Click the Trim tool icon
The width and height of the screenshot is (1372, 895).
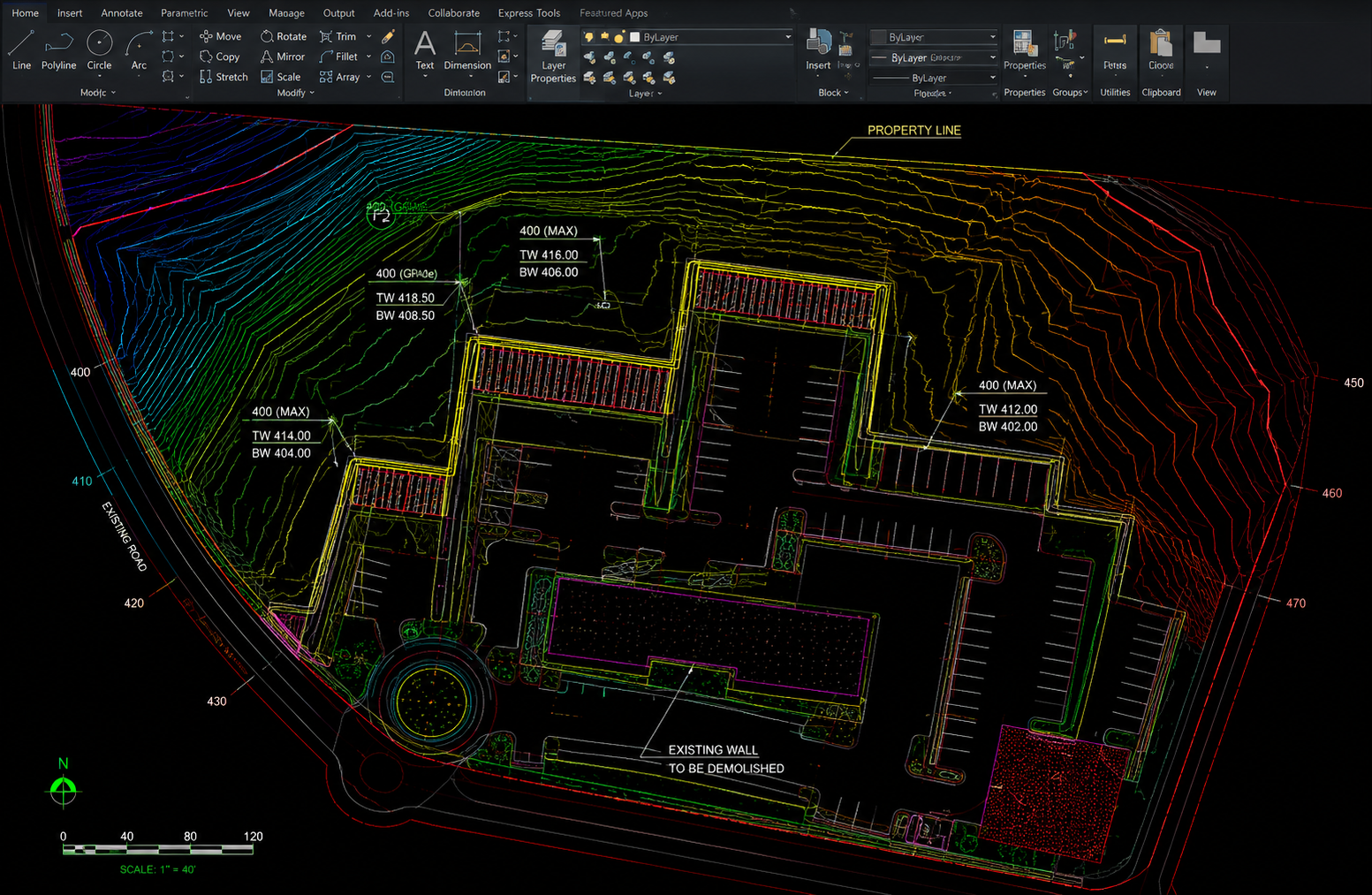(x=326, y=36)
